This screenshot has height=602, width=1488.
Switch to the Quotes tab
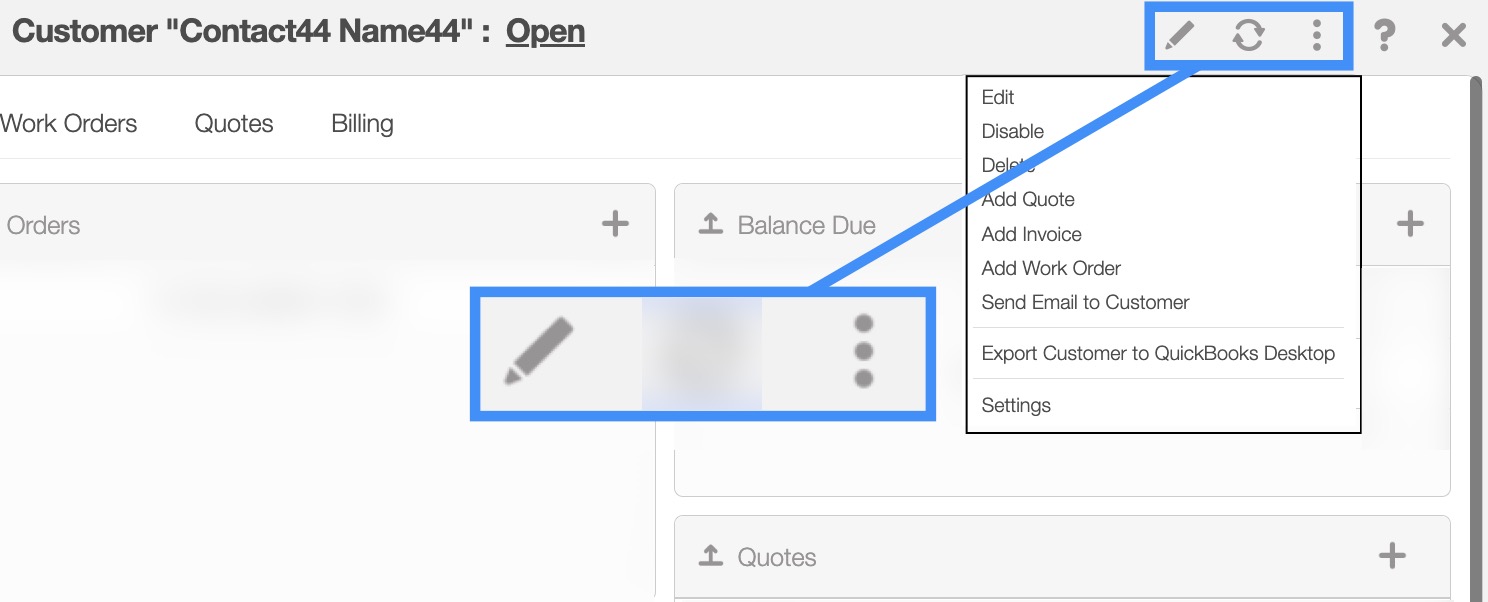tap(234, 124)
